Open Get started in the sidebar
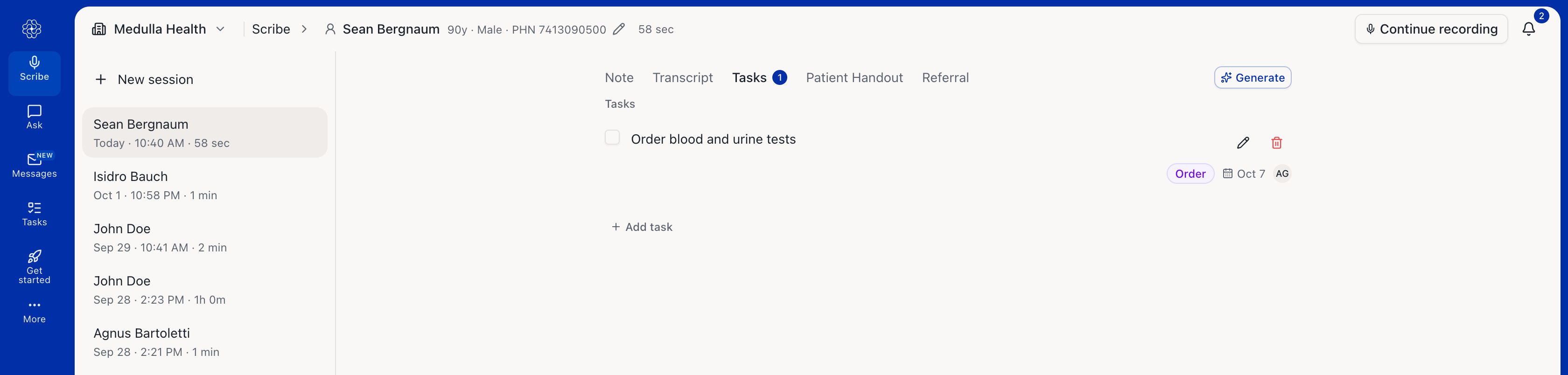Screen dimensions: 1568x375 (35, 267)
